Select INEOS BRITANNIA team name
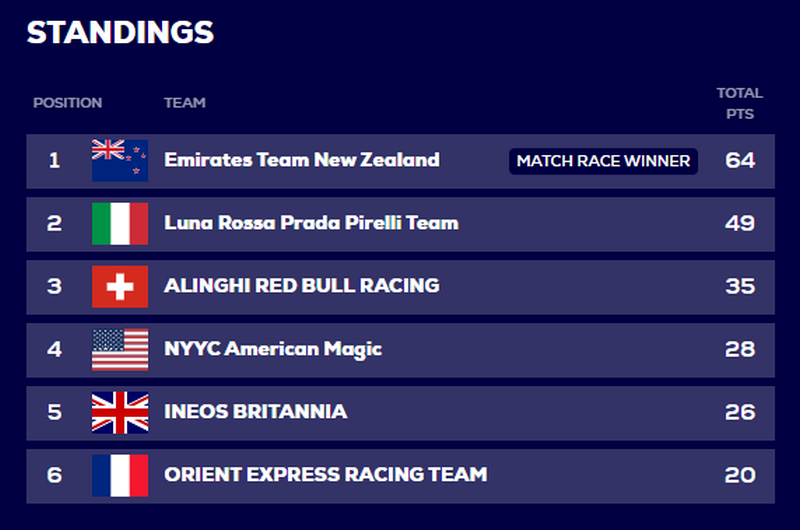 coord(256,412)
